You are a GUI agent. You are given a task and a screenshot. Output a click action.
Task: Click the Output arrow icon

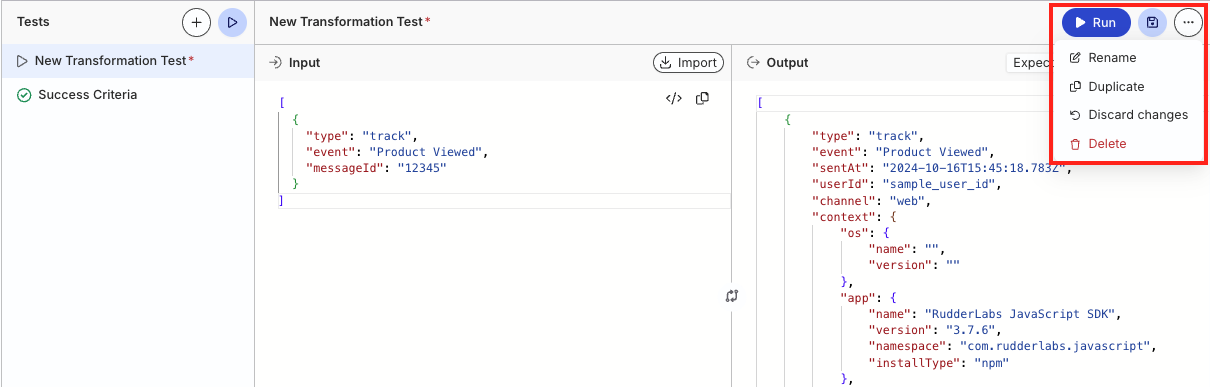click(x=753, y=63)
